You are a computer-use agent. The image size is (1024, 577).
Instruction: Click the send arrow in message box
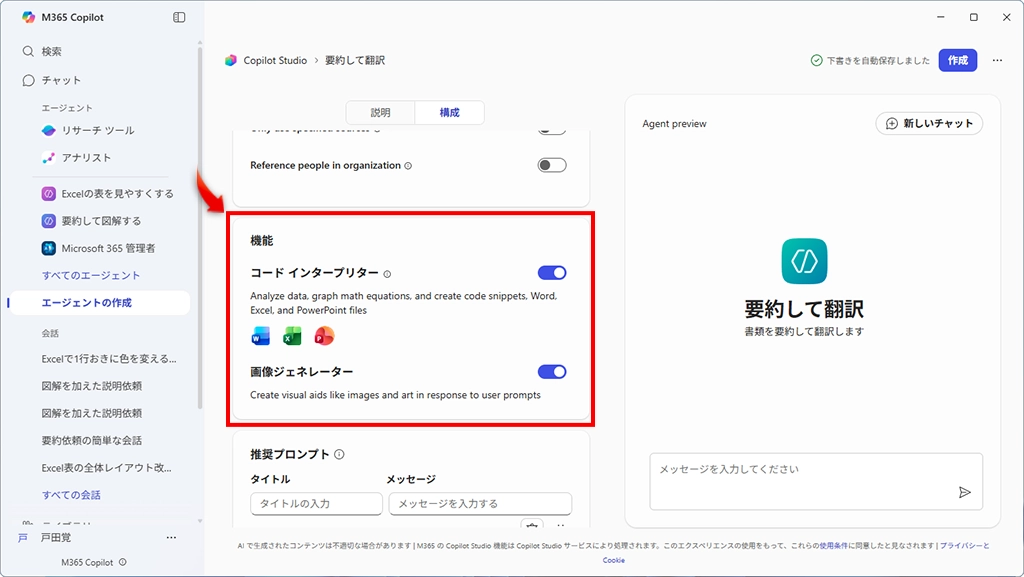coord(964,492)
